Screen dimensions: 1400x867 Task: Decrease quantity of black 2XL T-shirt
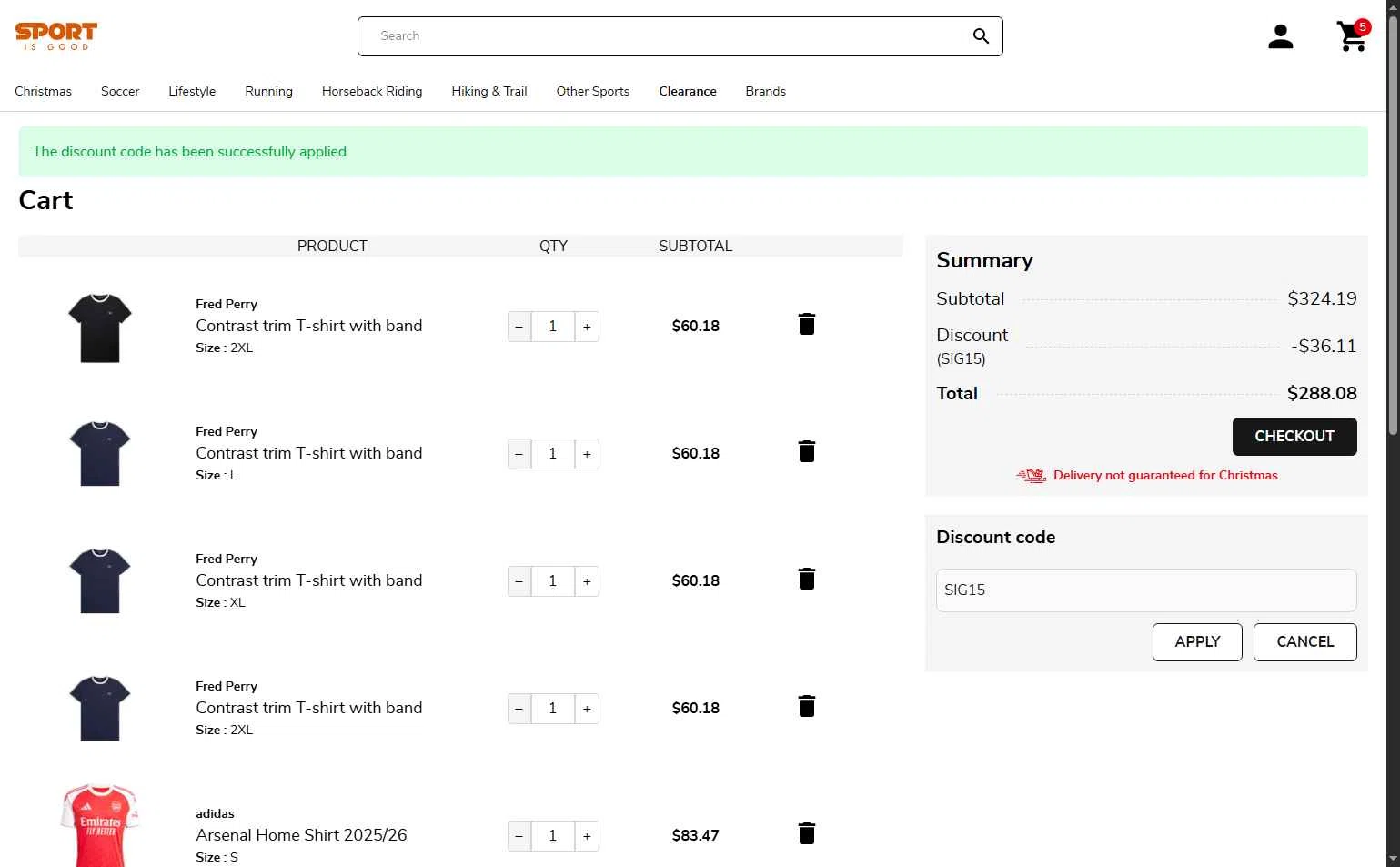[519, 327]
